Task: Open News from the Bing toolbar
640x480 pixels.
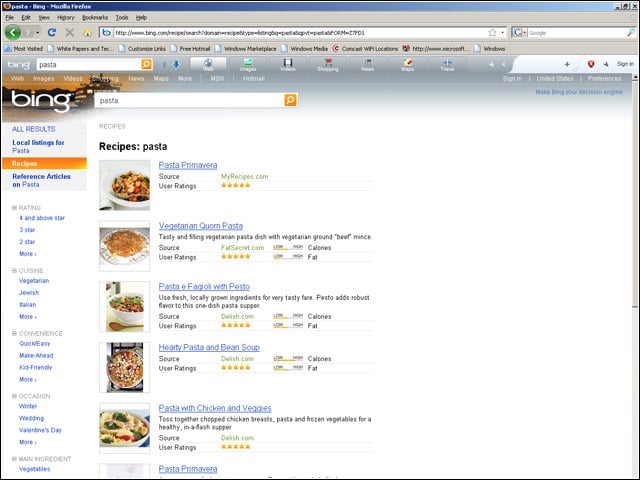Action: click(x=368, y=64)
